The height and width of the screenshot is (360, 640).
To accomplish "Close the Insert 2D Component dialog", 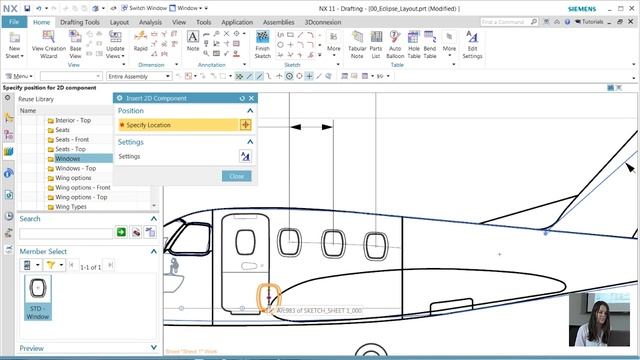I will tap(251, 98).
